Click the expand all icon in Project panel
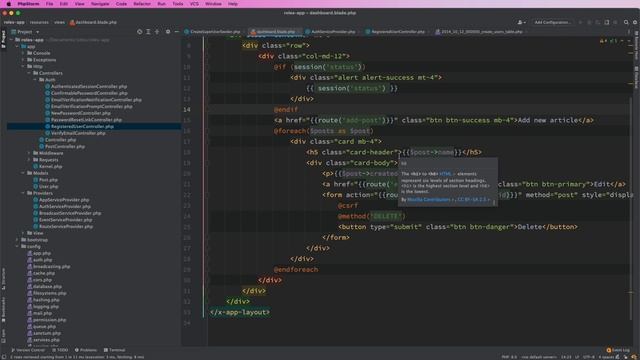 148,31
